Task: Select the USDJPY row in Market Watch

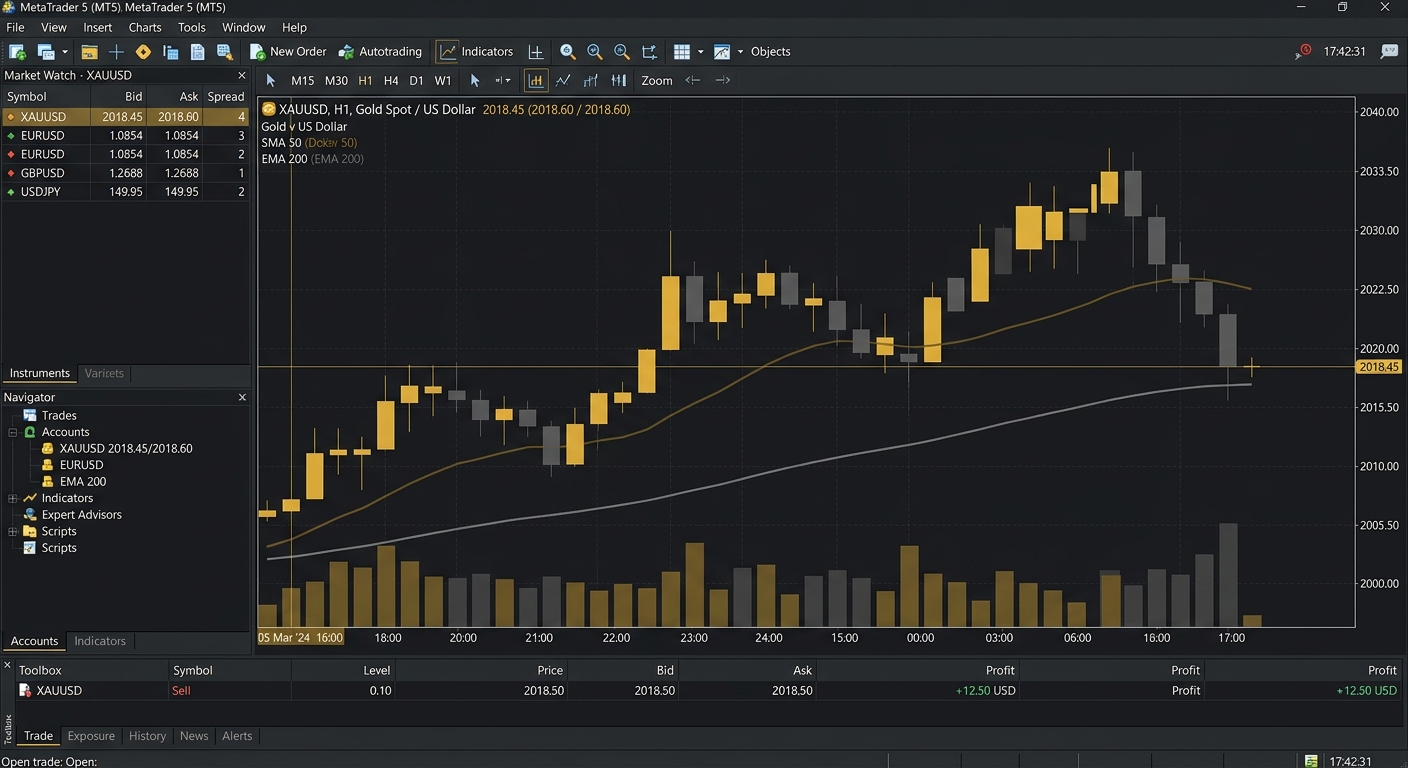Action: (x=125, y=192)
